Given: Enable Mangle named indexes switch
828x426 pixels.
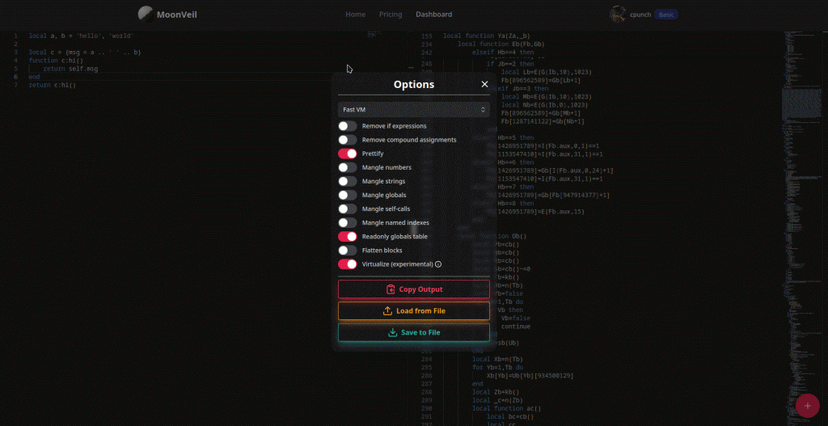Looking at the screenshot, I should point(347,223).
